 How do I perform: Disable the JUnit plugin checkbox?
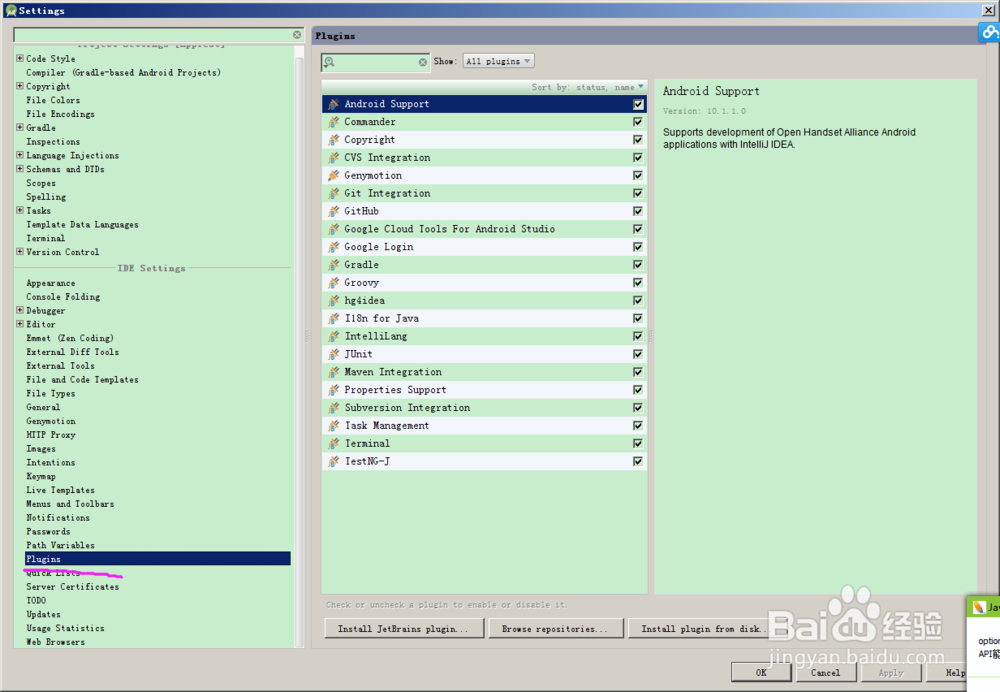638,354
